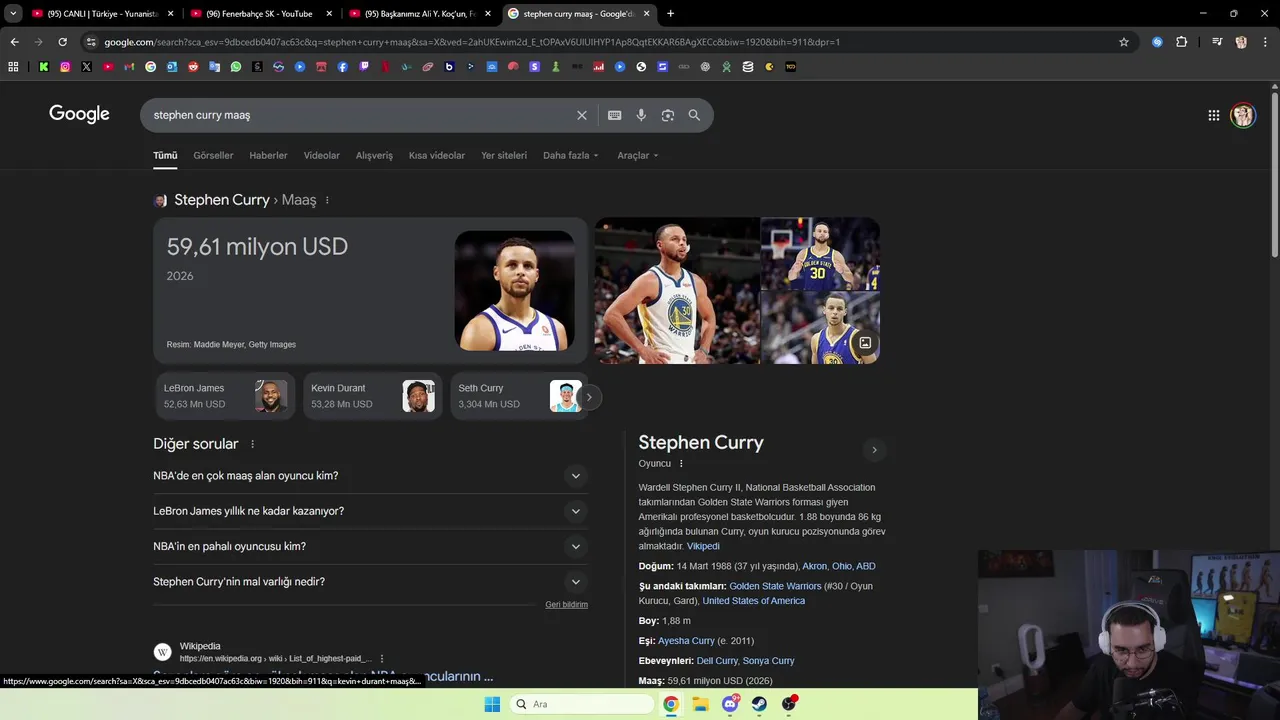The width and height of the screenshot is (1280, 720).
Task: Open the Gmail bookmark icon
Action: [129, 67]
